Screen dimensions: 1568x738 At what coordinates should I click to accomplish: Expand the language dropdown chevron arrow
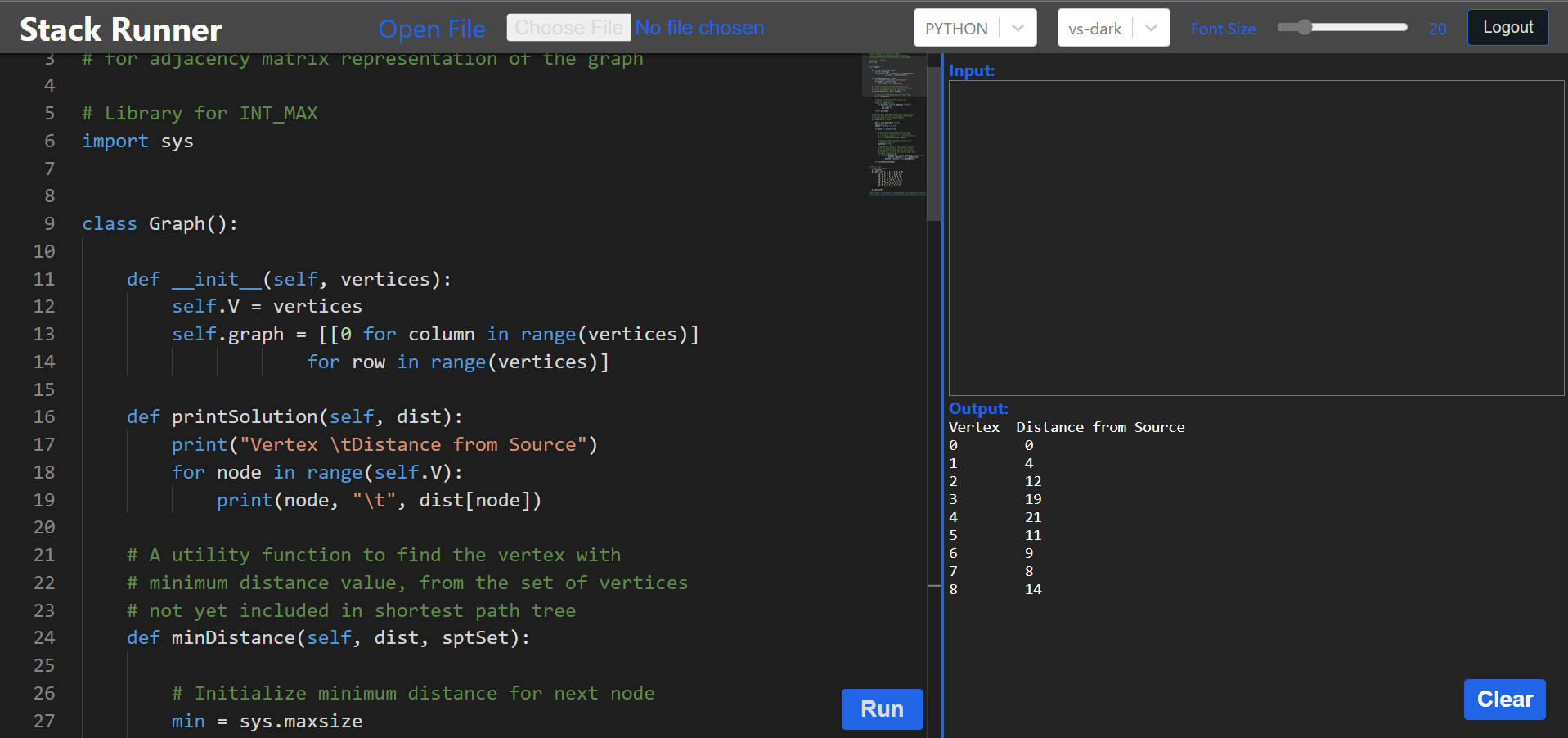(1018, 28)
